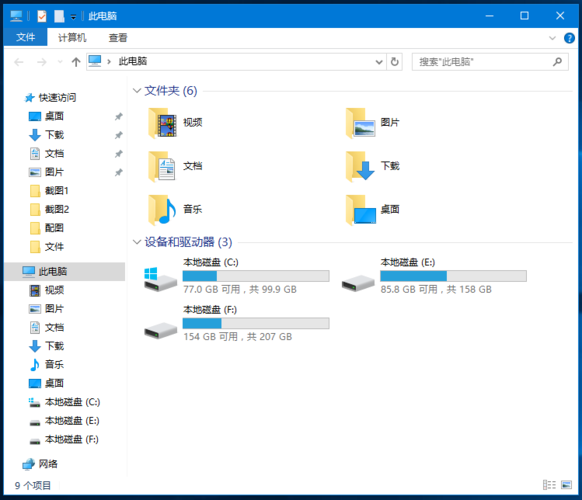Image resolution: width=582 pixels, height=500 pixels.
Task: Select the 本地磁盘 (E:) drive icon
Action: [x=358, y=283]
